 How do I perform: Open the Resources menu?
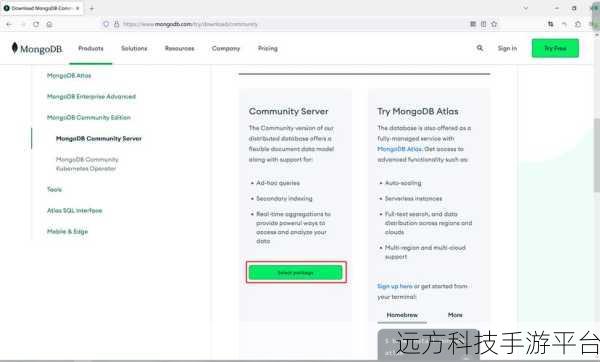[179, 48]
